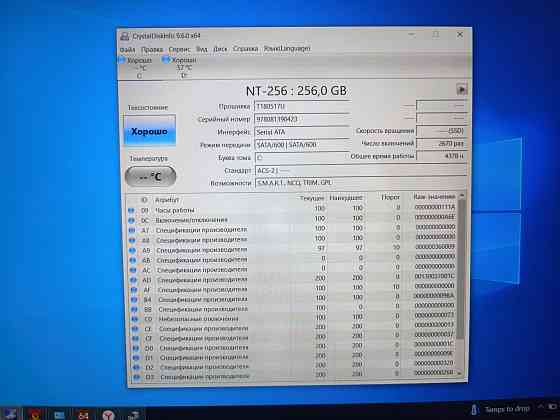The width and height of the screenshot is (560, 420).
Task: Click status icon of attribute D2 row
Action: click(x=137, y=367)
